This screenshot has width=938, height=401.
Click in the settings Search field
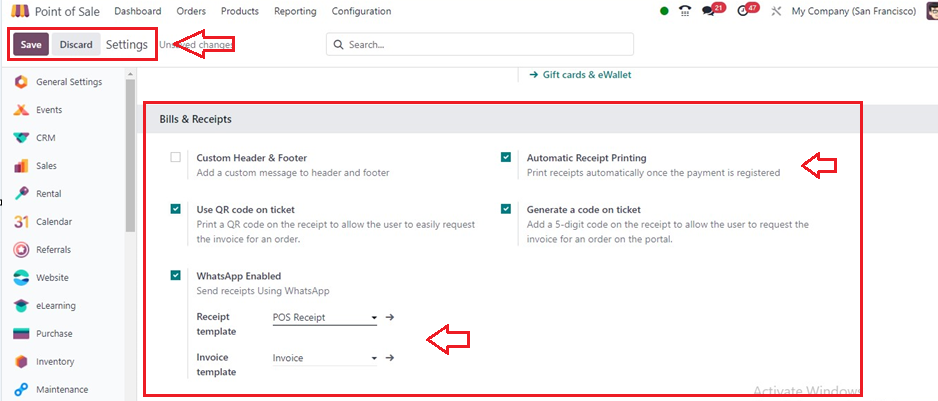point(480,44)
